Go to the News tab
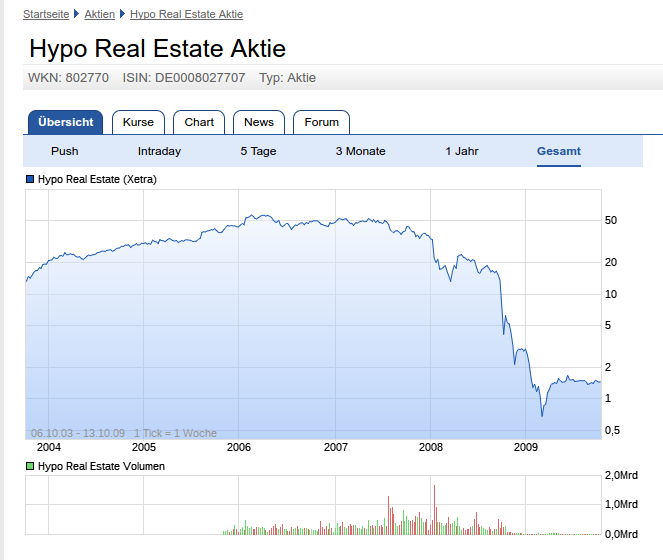This screenshot has height=560, width=663. click(259, 122)
